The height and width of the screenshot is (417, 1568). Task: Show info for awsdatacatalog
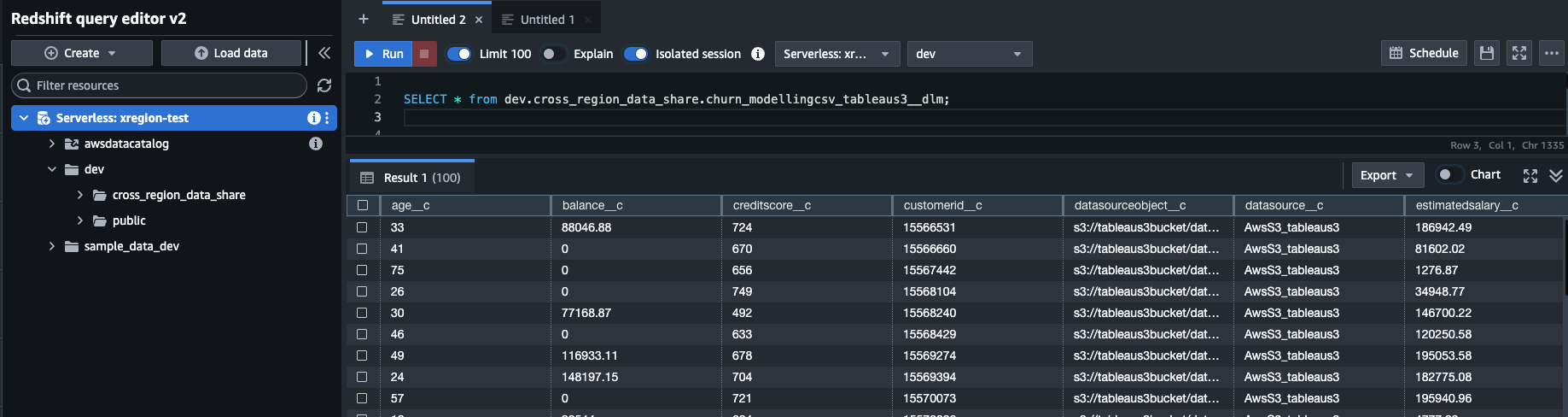click(x=316, y=144)
